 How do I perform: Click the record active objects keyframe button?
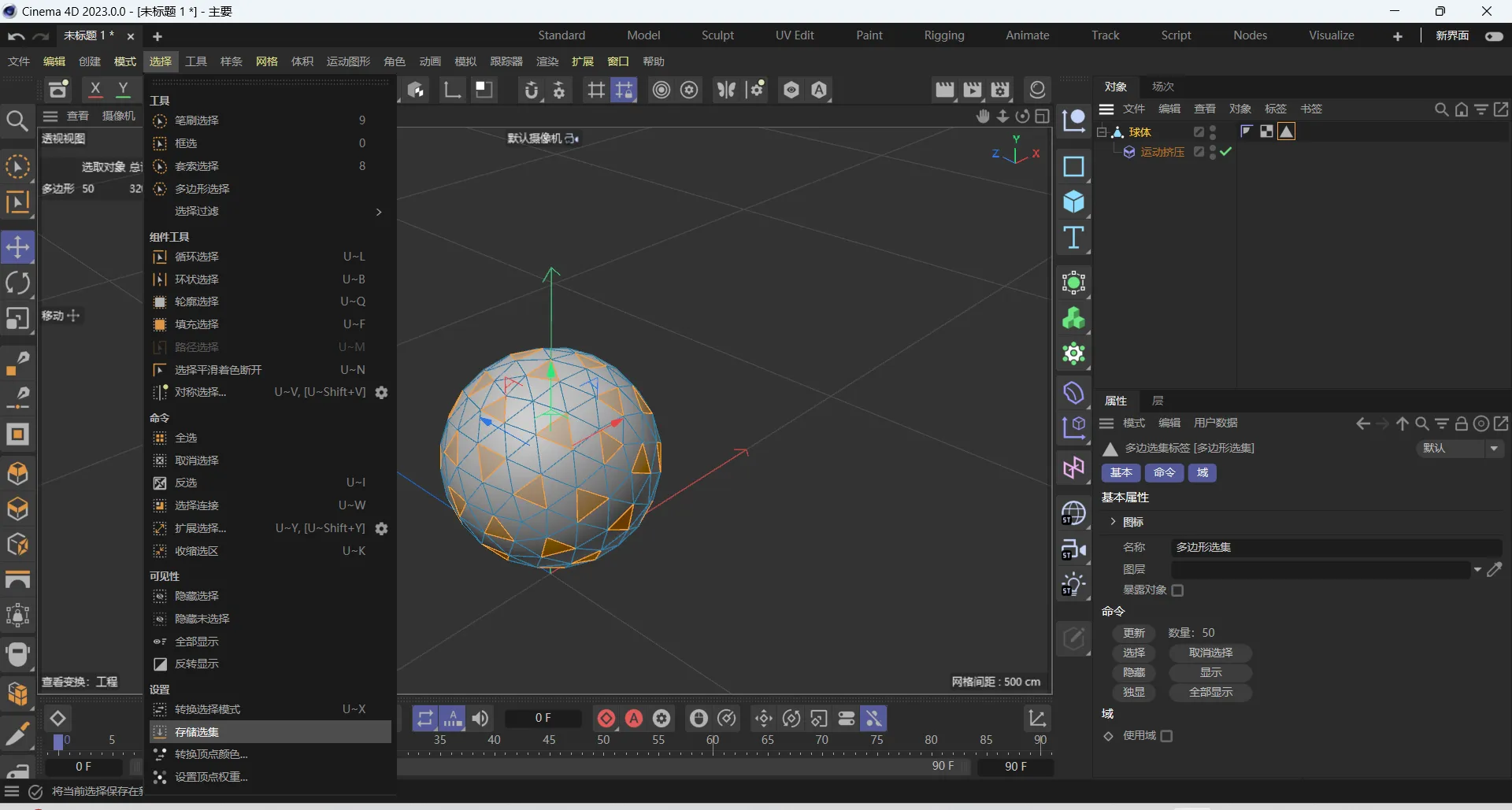tap(606, 718)
